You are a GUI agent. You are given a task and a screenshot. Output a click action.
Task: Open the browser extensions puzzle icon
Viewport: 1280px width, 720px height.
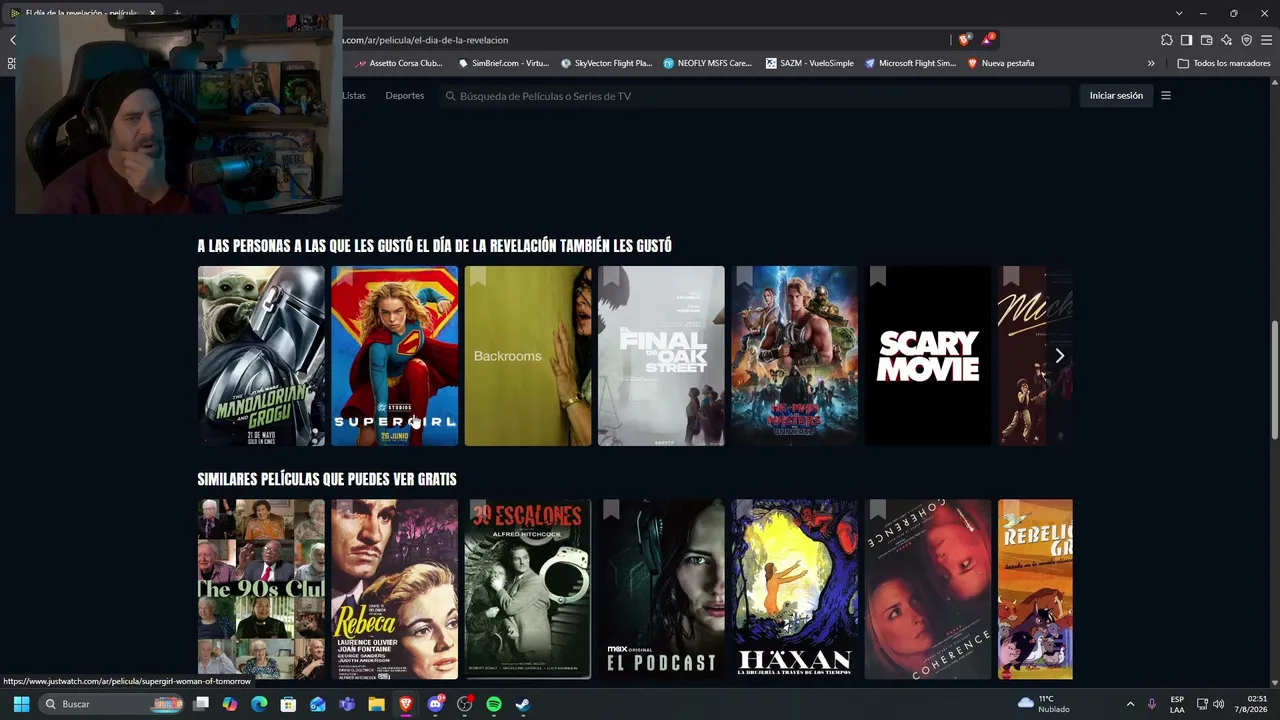pyautogui.click(x=1167, y=40)
